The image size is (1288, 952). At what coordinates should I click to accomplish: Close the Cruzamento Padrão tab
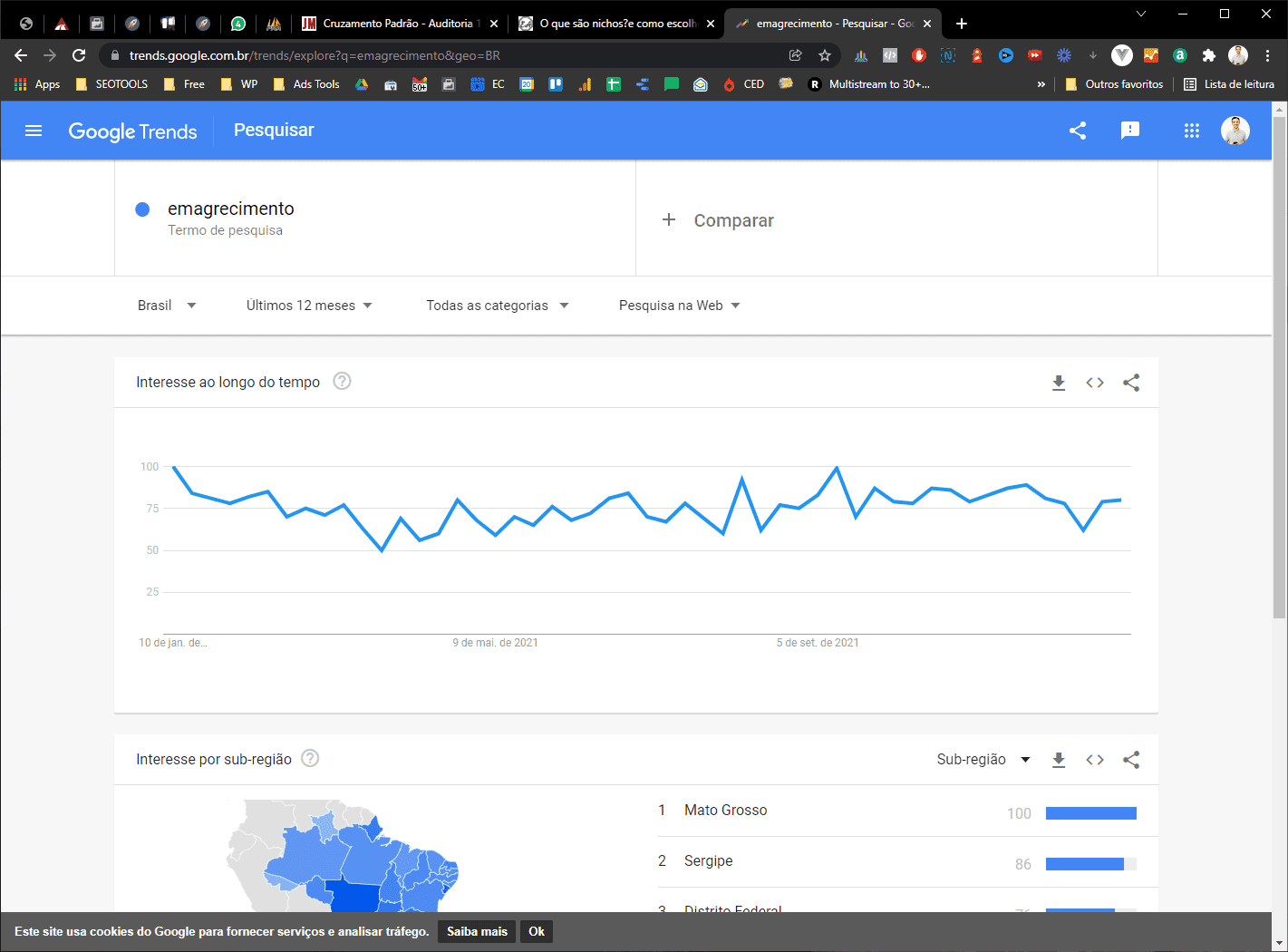pos(494,24)
